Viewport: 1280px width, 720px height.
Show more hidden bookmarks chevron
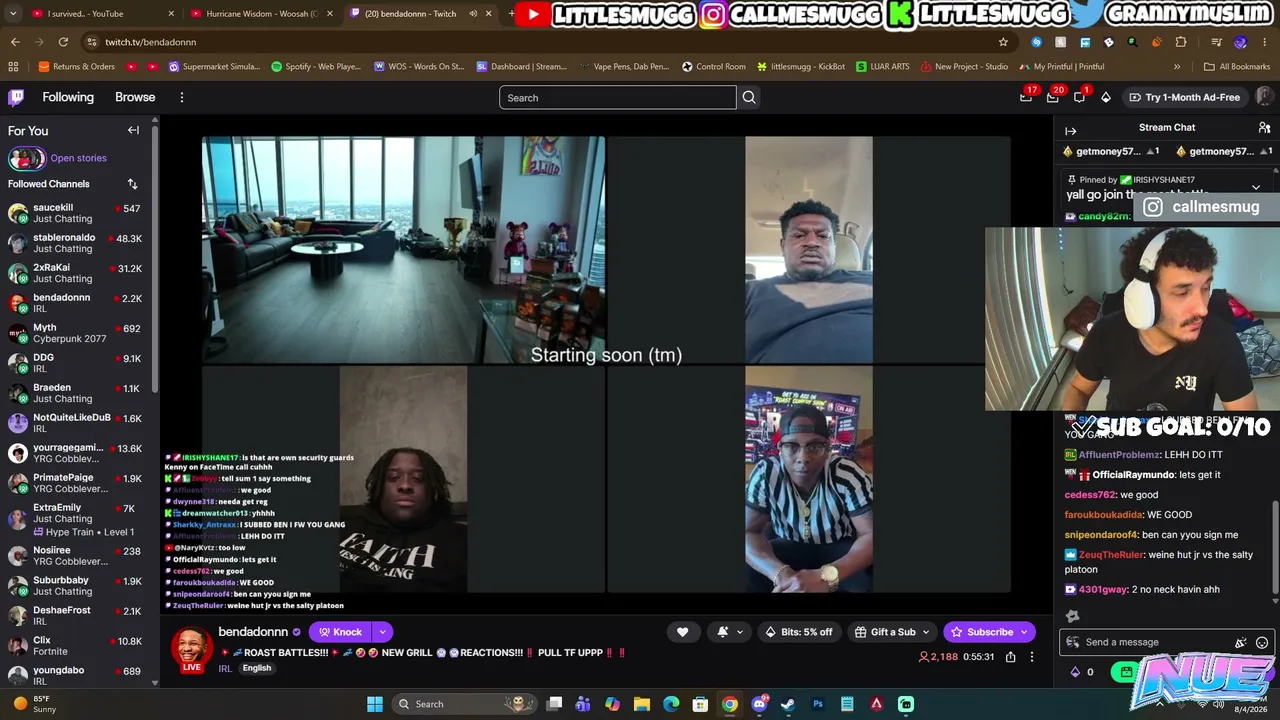tap(1177, 67)
